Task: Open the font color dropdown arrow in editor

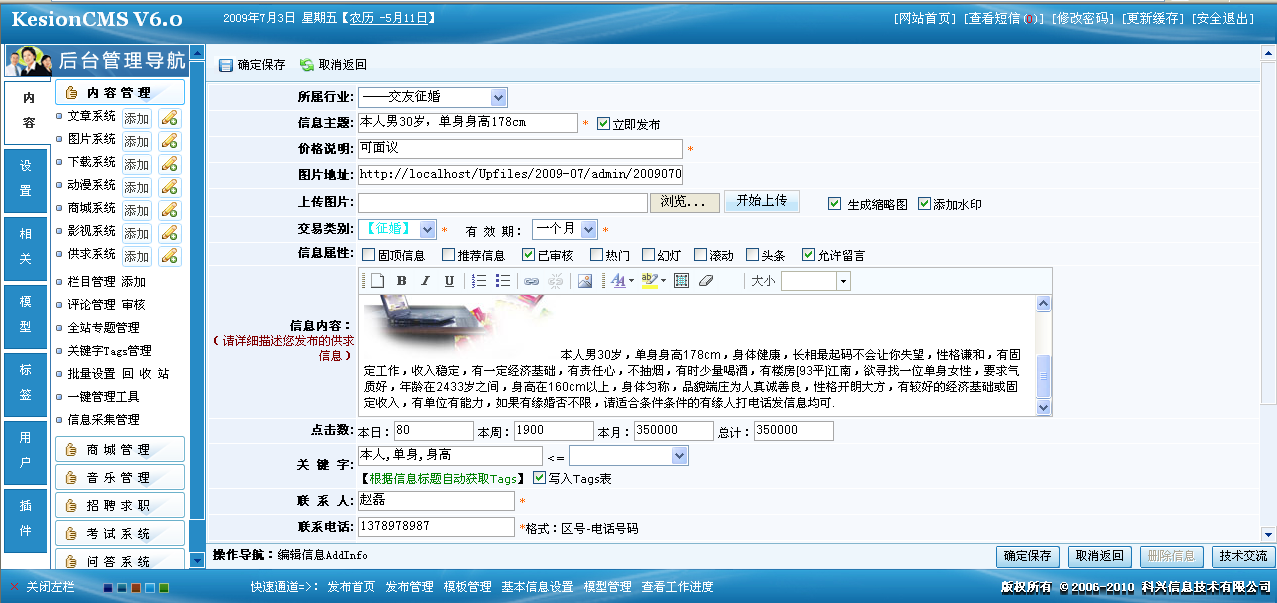Action: pos(631,283)
